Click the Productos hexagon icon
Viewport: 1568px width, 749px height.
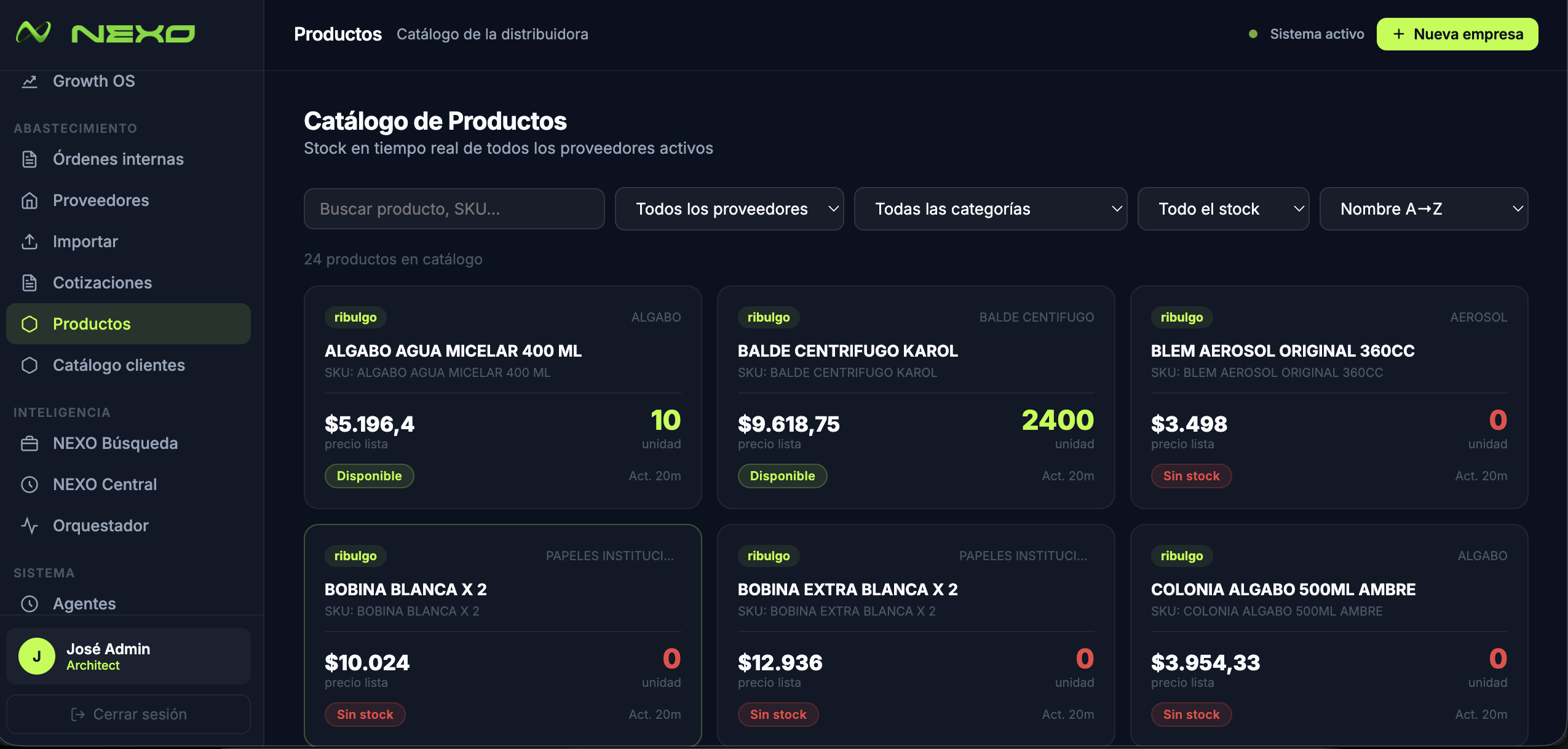30,324
